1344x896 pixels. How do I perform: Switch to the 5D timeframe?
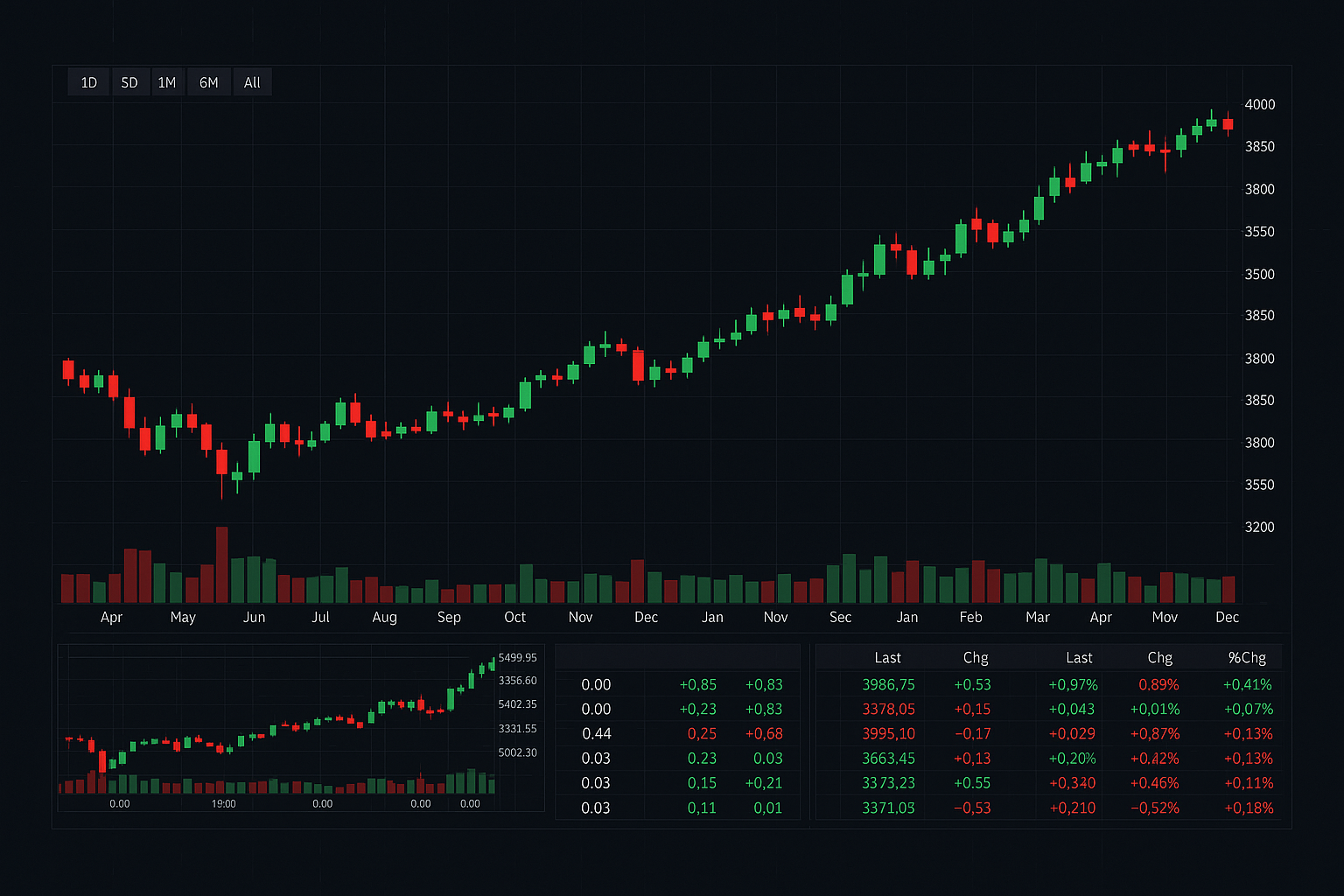click(129, 82)
